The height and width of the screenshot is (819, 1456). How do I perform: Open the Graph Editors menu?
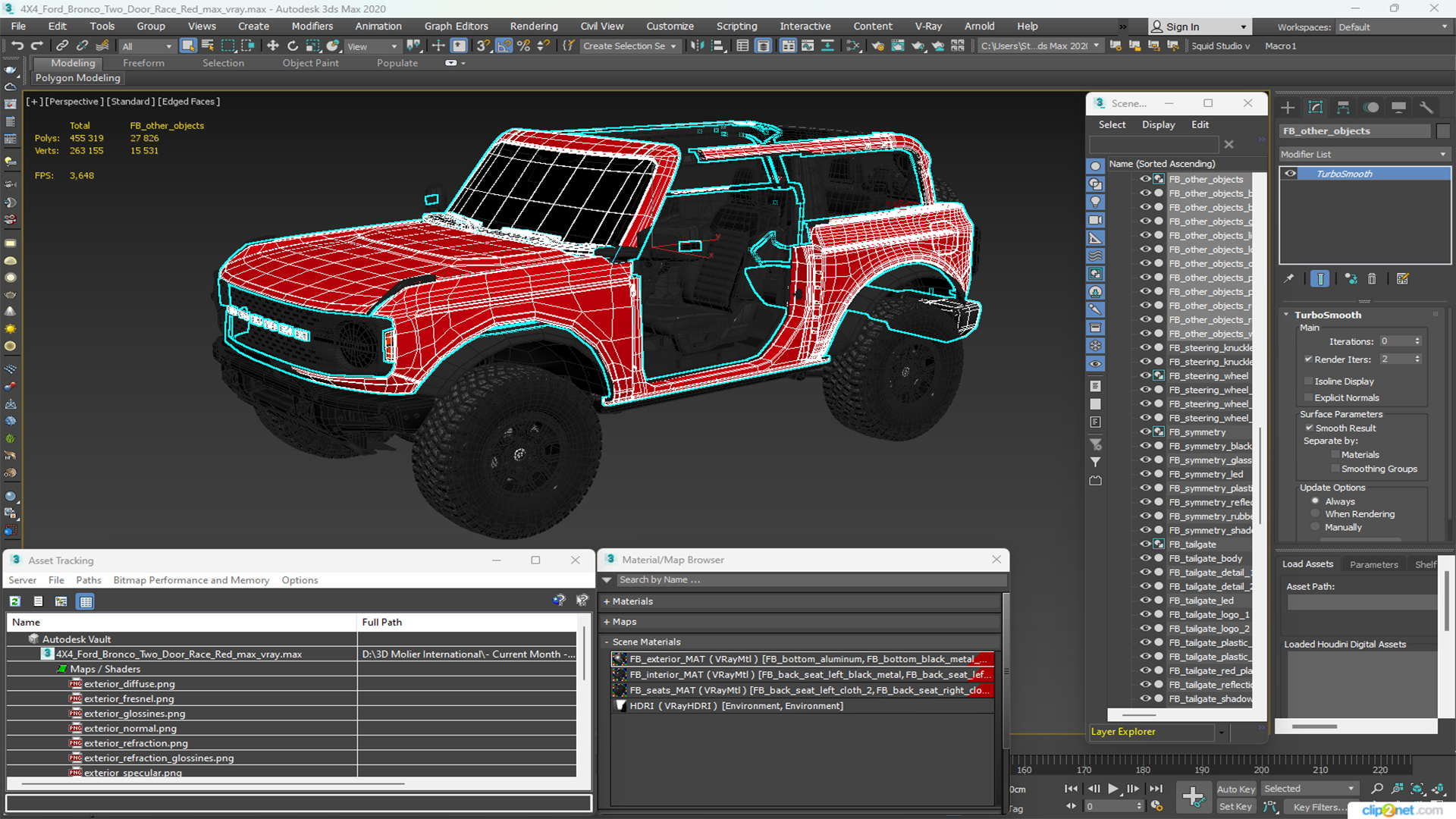(457, 26)
